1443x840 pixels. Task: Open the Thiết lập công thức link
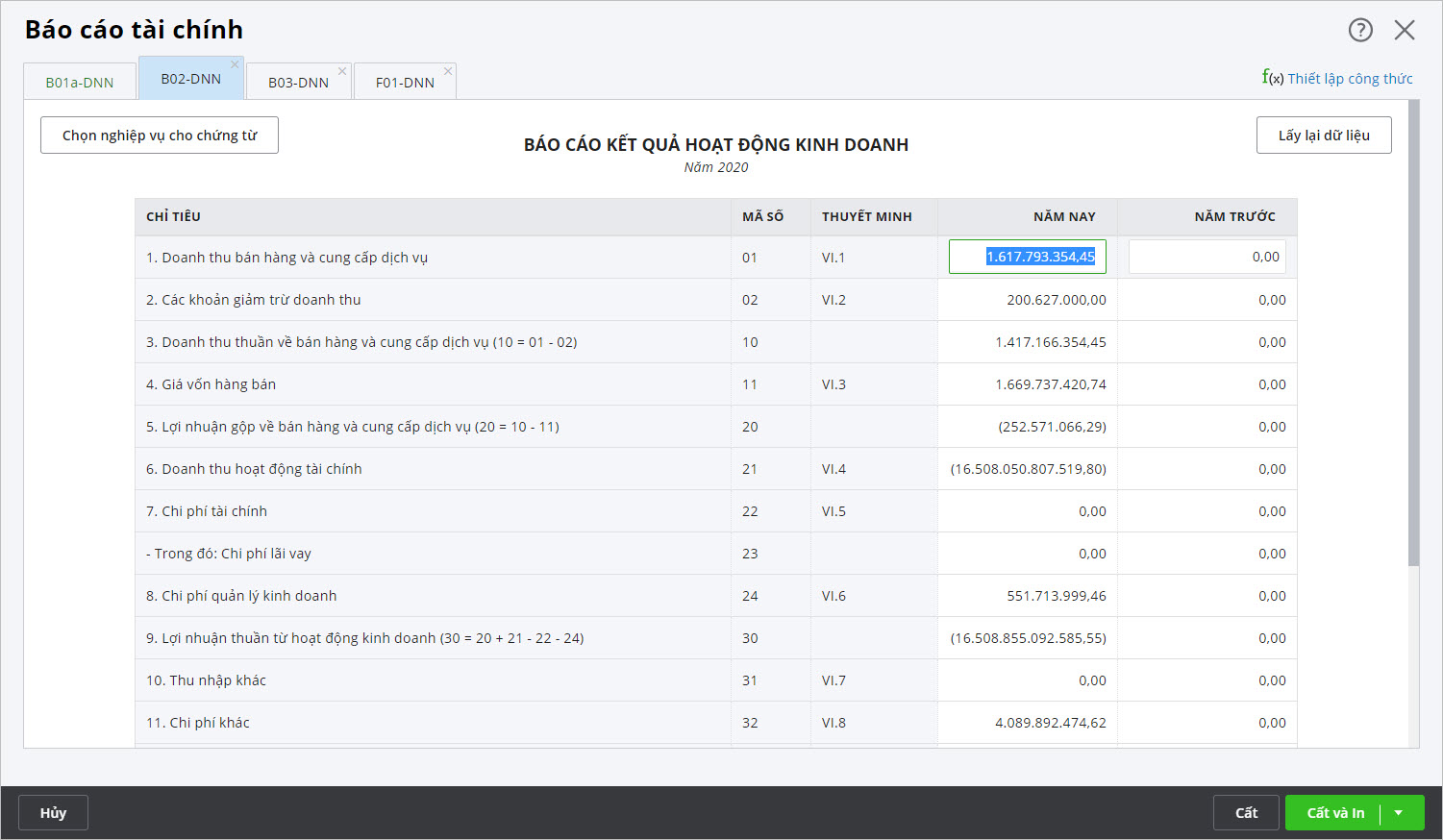tap(1350, 79)
